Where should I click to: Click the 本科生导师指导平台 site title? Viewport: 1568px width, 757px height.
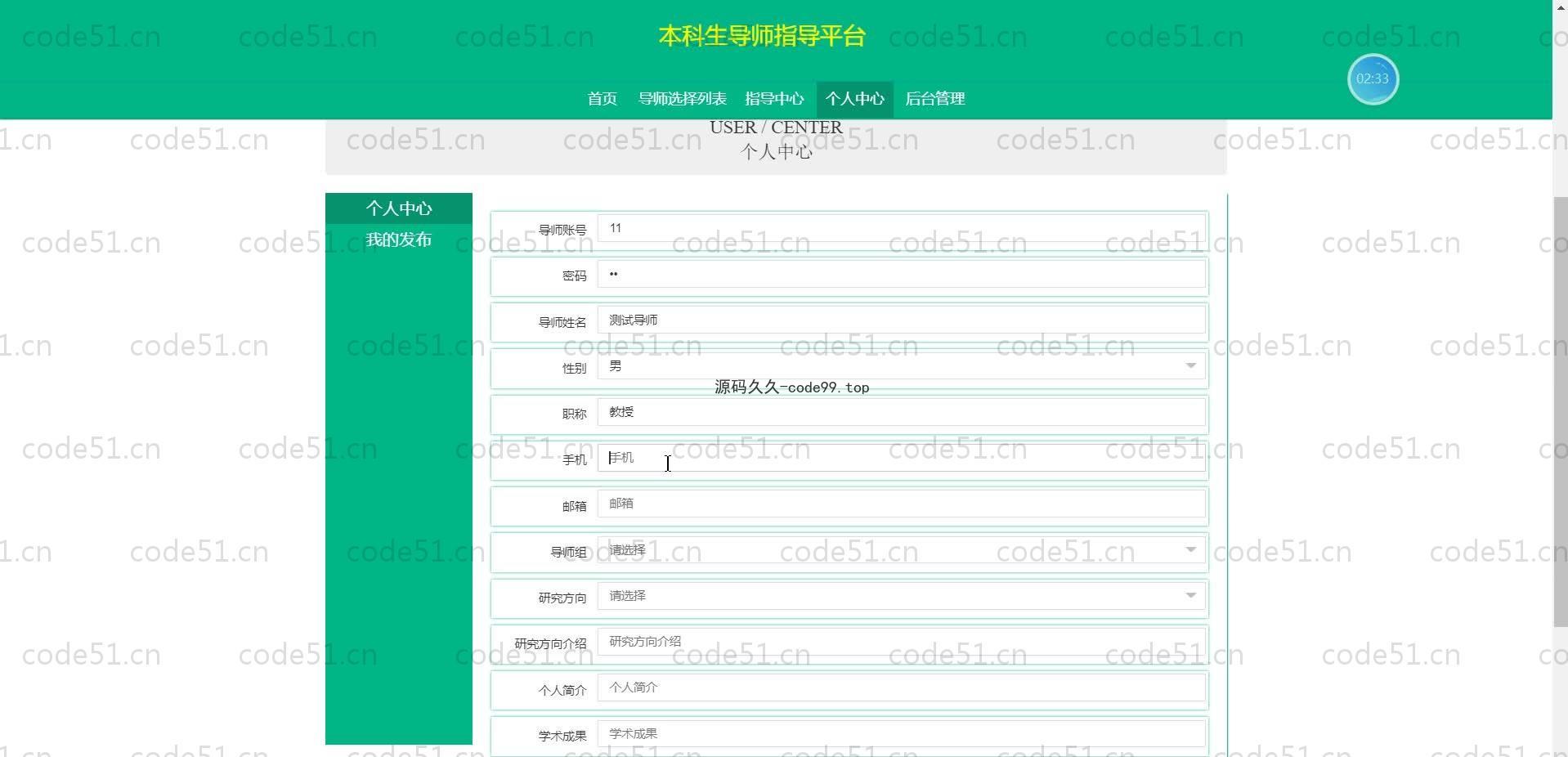pos(761,36)
